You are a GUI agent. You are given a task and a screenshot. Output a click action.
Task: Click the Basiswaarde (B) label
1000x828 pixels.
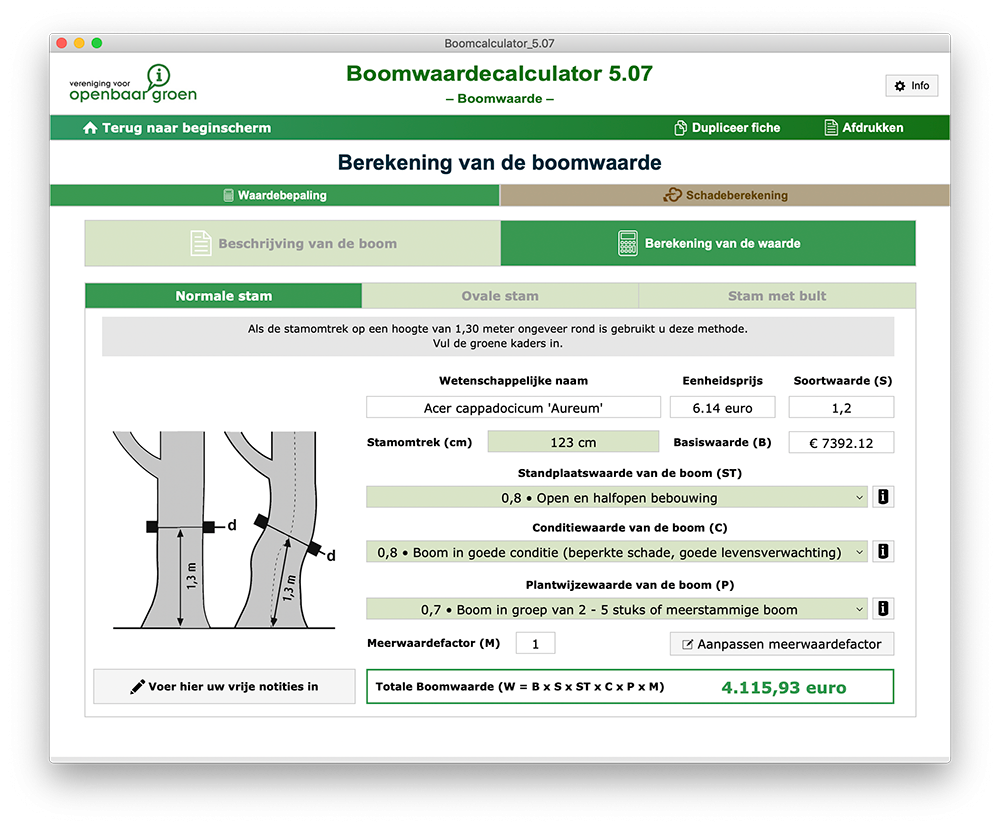tap(722, 442)
